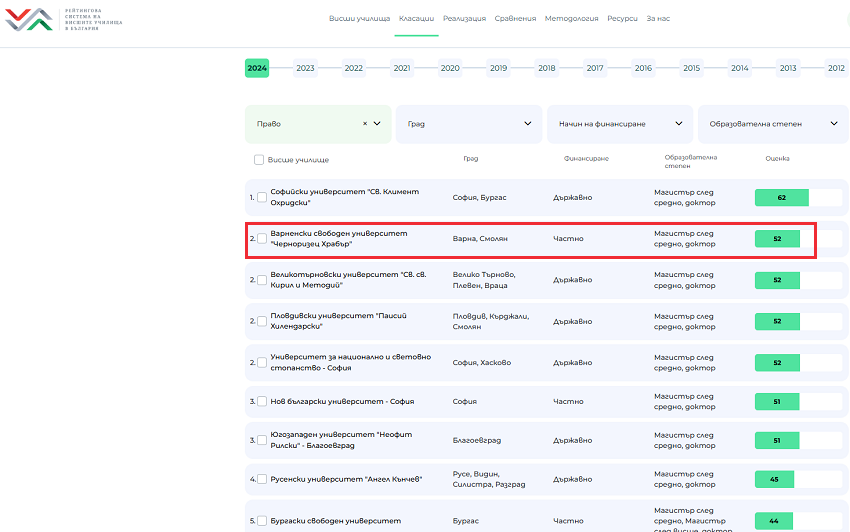Click city text "София, Бургас"
This screenshot has width=850, height=532.
[479, 197]
